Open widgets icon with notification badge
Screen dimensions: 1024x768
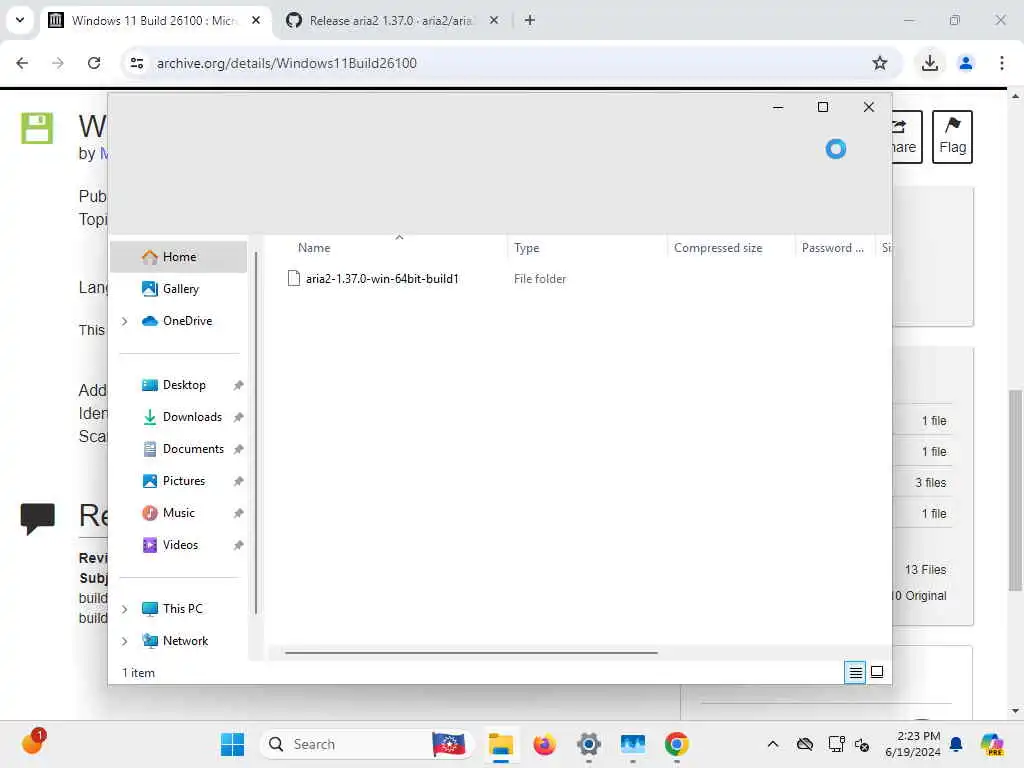(x=33, y=743)
